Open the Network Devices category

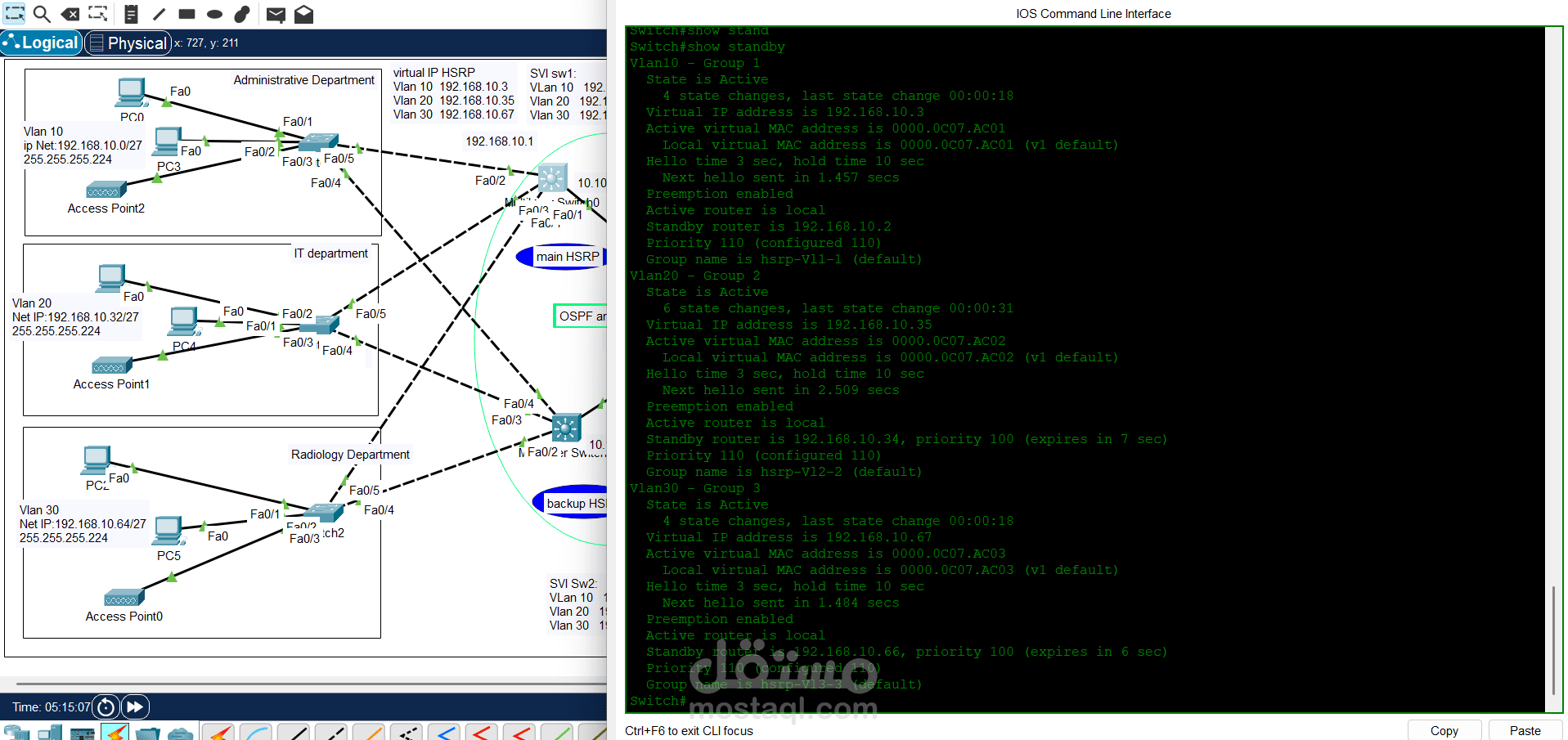pyautogui.click(x=16, y=733)
